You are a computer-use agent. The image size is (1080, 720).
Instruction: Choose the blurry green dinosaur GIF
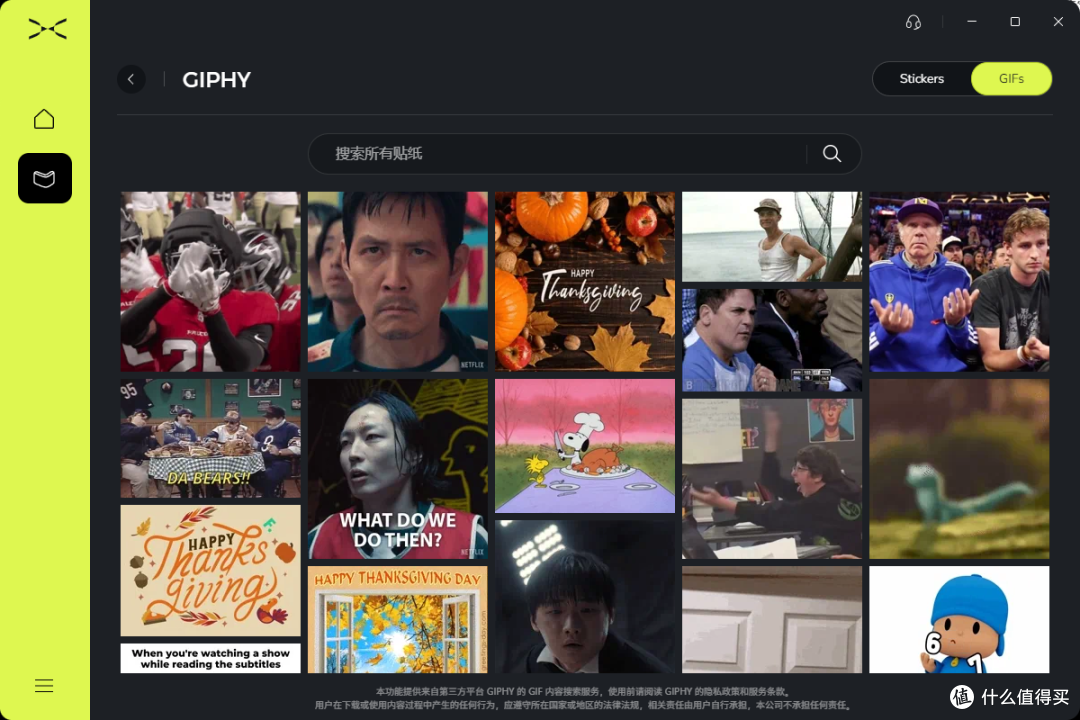(x=959, y=469)
